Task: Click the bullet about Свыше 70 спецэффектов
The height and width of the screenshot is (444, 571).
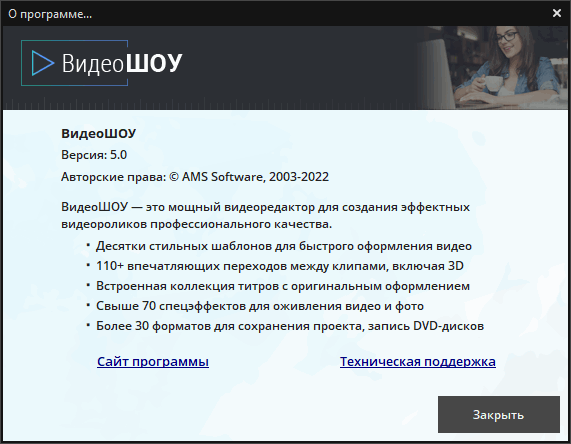Action: click(x=260, y=306)
